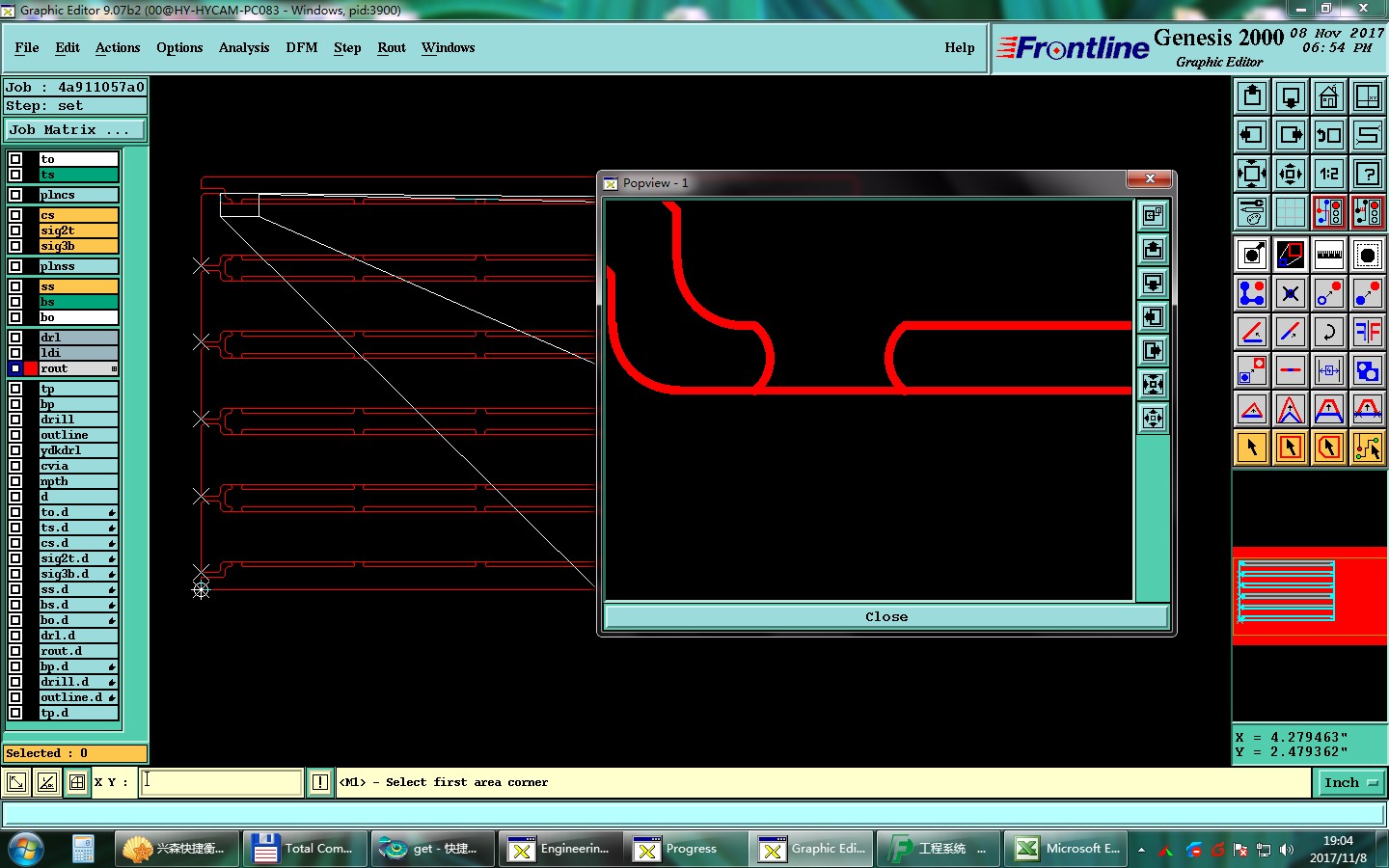
Task: Open the Actions menu
Action: (118, 47)
